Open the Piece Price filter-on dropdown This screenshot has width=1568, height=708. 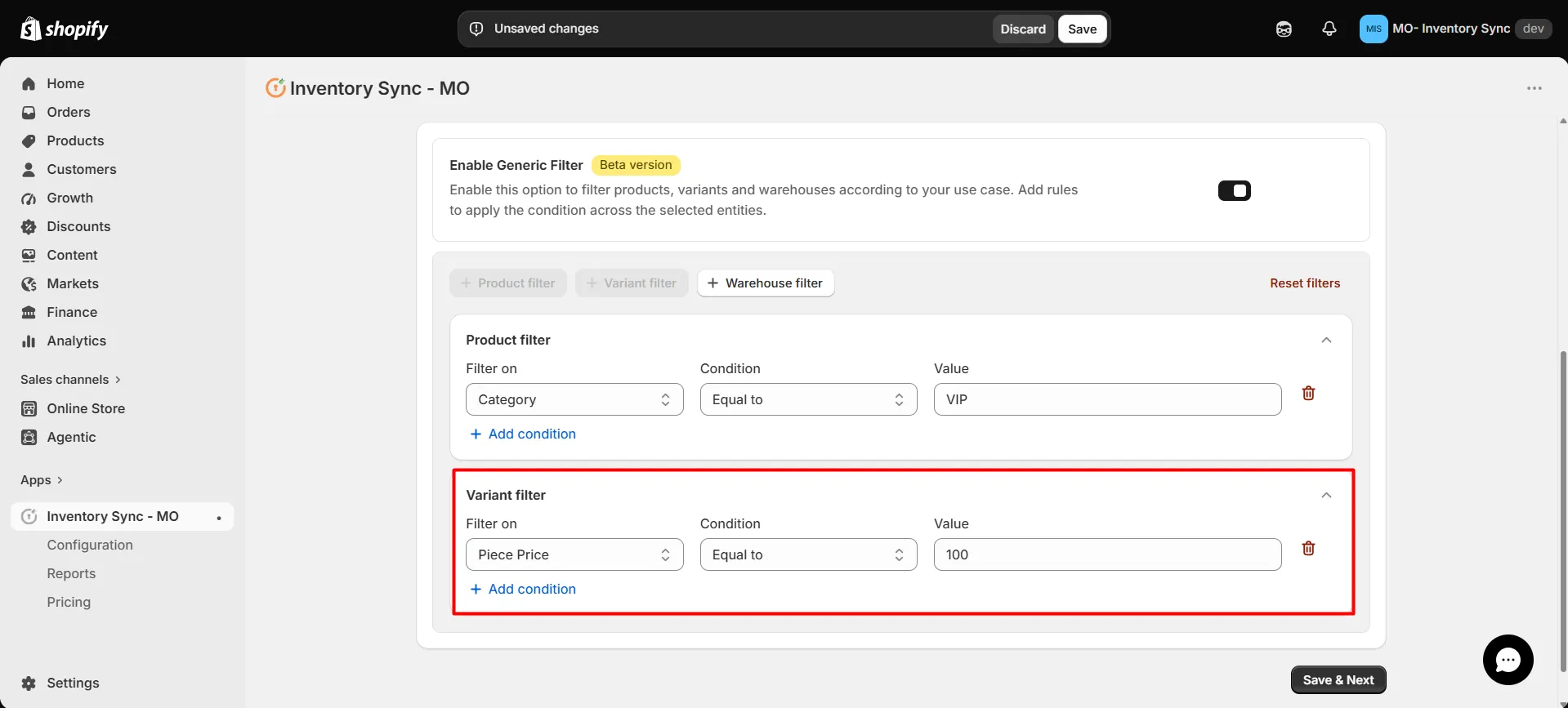(574, 554)
